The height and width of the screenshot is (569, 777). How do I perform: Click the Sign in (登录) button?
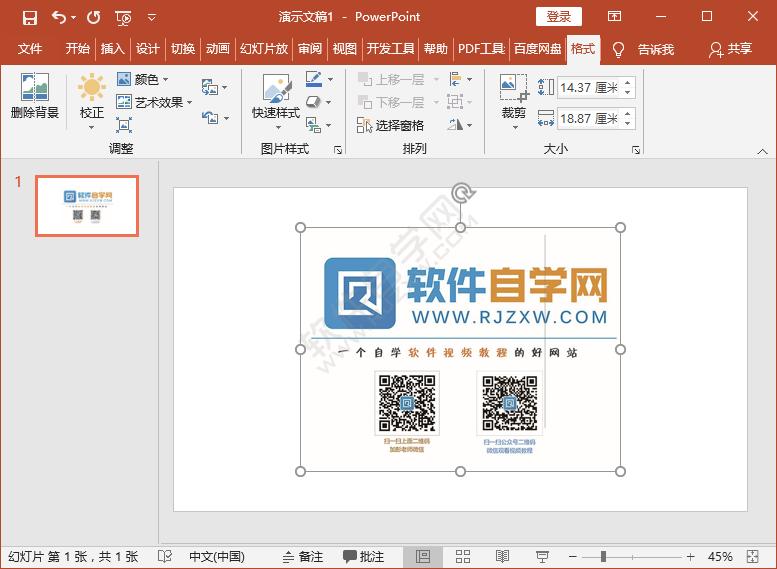click(x=558, y=17)
